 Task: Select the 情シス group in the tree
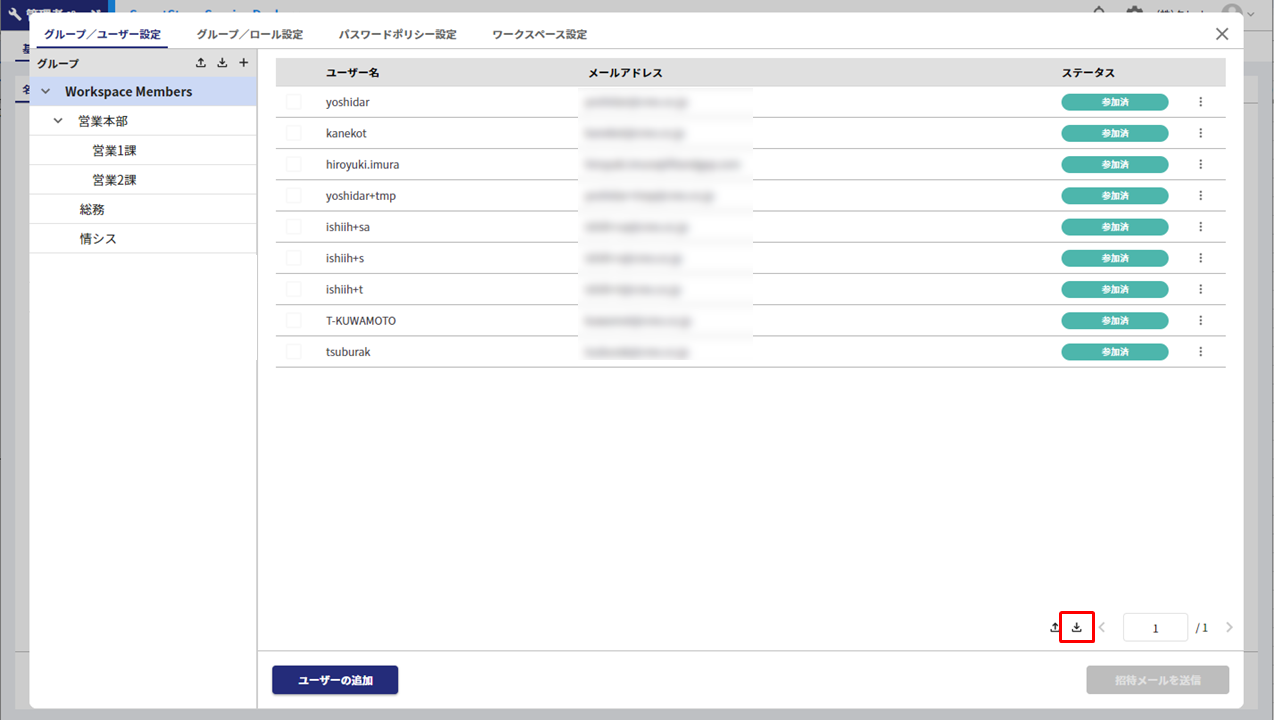click(x=98, y=239)
